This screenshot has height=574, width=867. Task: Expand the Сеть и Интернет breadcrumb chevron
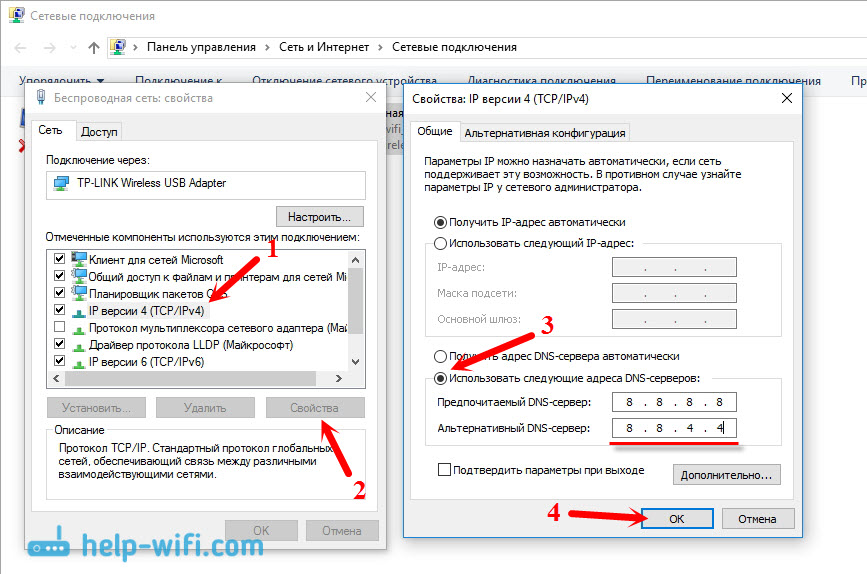point(380,48)
